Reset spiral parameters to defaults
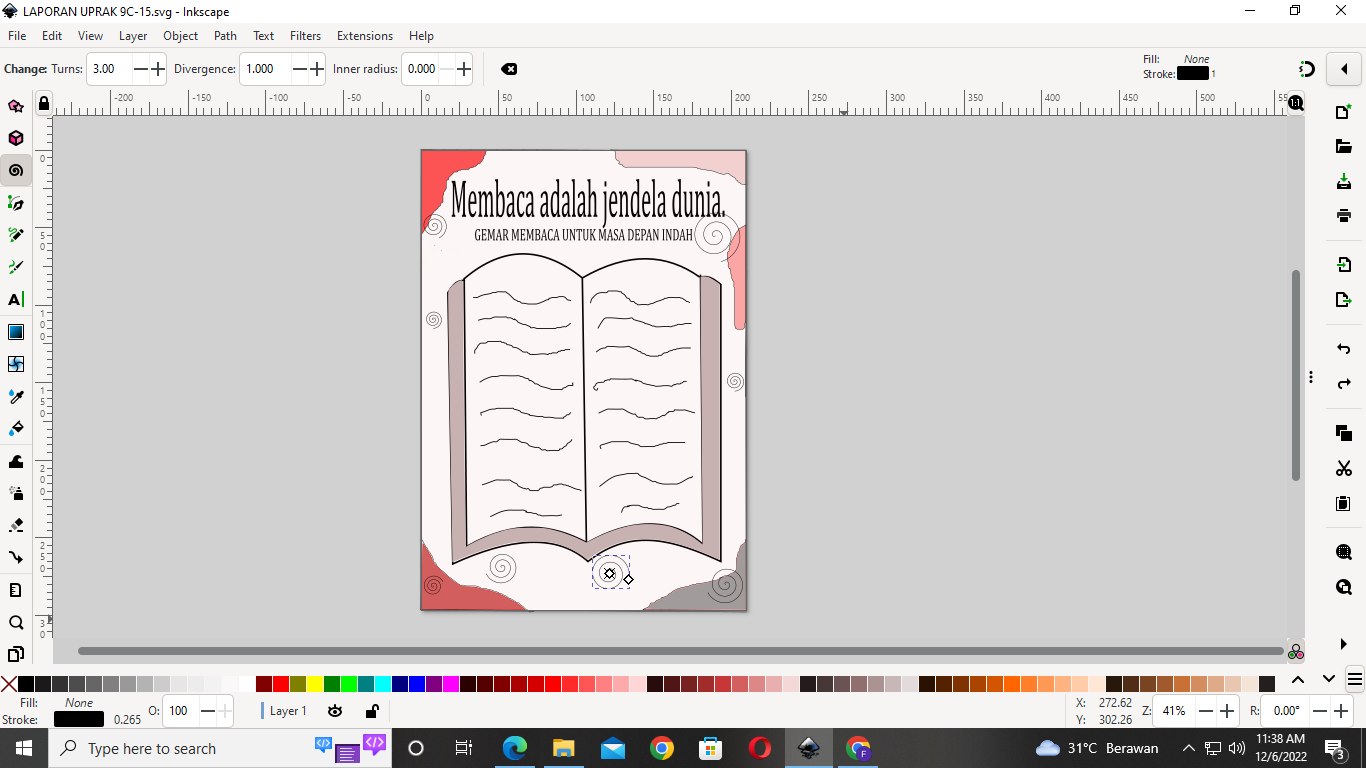The height and width of the screenshot is (768, 1366). pyautogui.click(x=509, y=69)
